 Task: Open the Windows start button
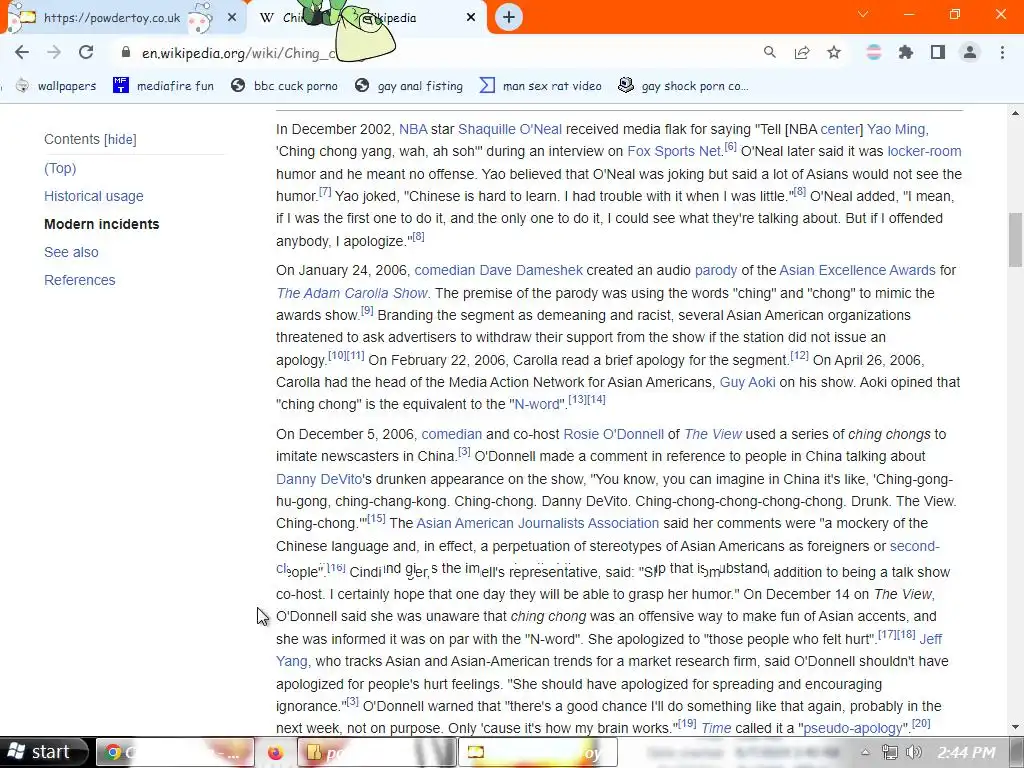[x=42, y=752]
